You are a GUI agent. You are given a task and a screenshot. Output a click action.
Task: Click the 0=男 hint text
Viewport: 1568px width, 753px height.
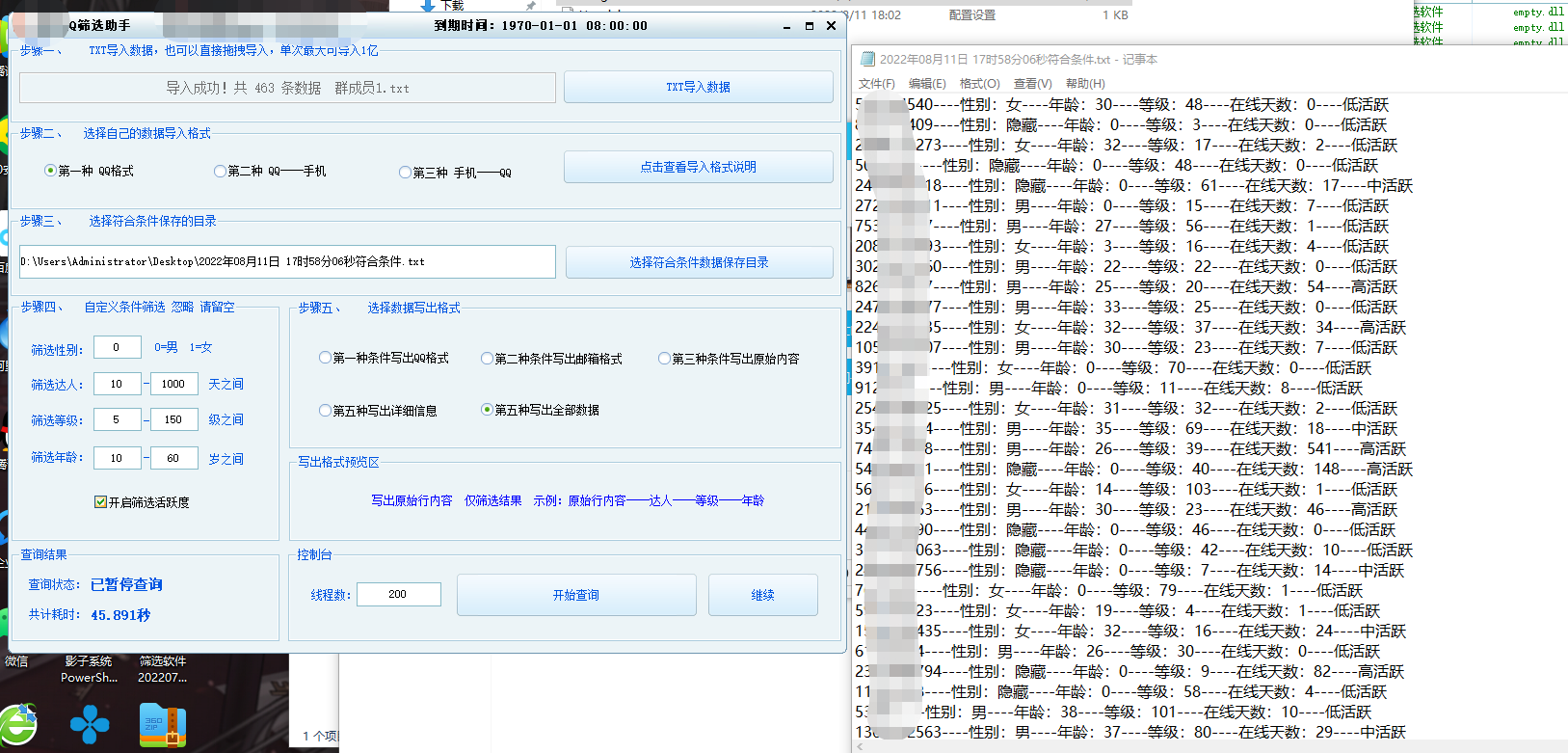coord(166,347)
